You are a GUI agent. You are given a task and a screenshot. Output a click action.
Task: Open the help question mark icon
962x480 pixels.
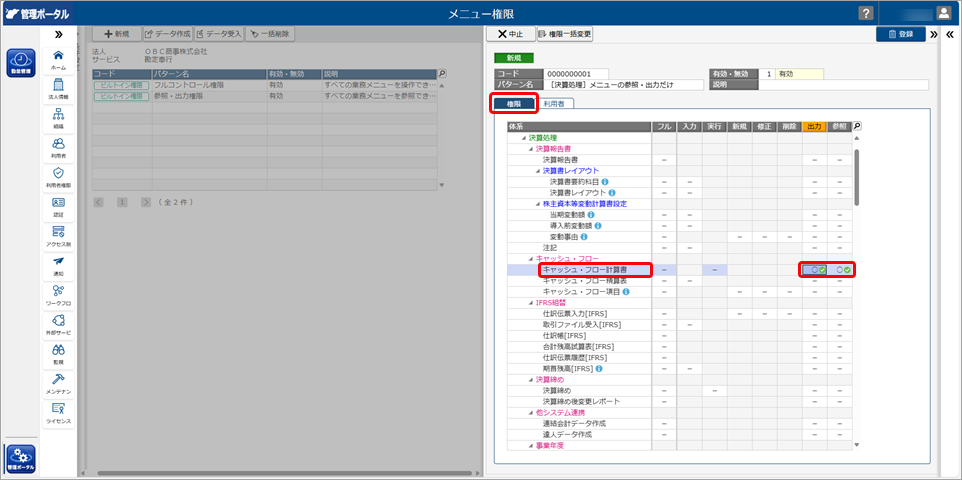pos(866,13)
